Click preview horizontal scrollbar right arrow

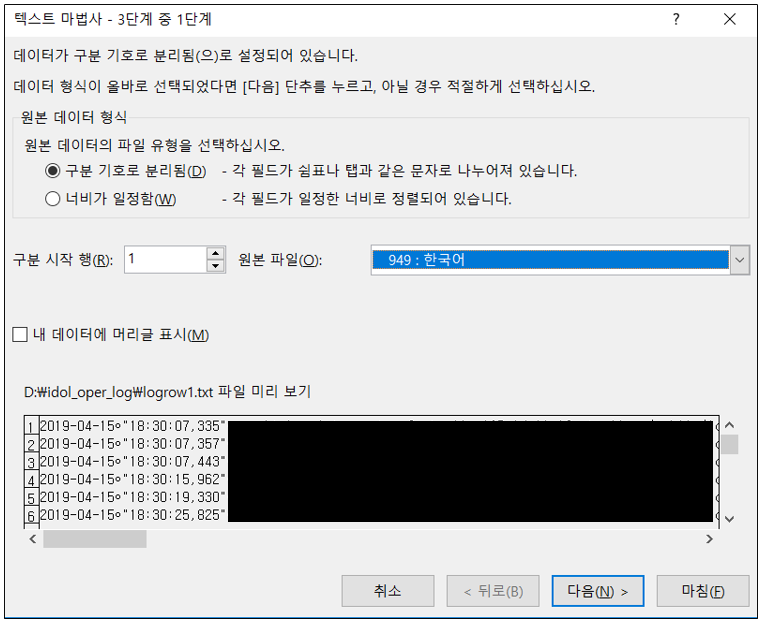coord(709,539)
